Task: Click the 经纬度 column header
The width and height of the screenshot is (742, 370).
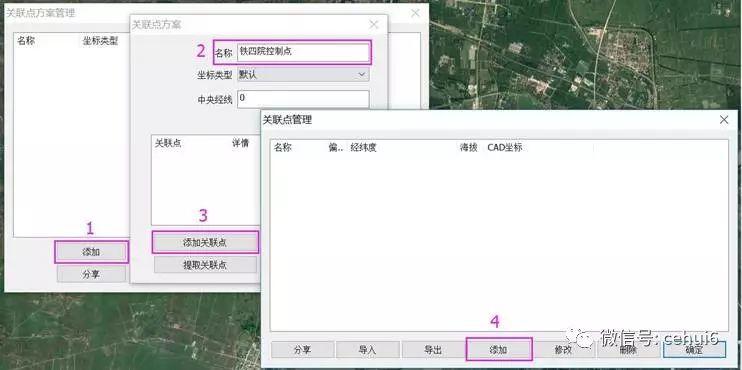Action: tap(363, 148)
